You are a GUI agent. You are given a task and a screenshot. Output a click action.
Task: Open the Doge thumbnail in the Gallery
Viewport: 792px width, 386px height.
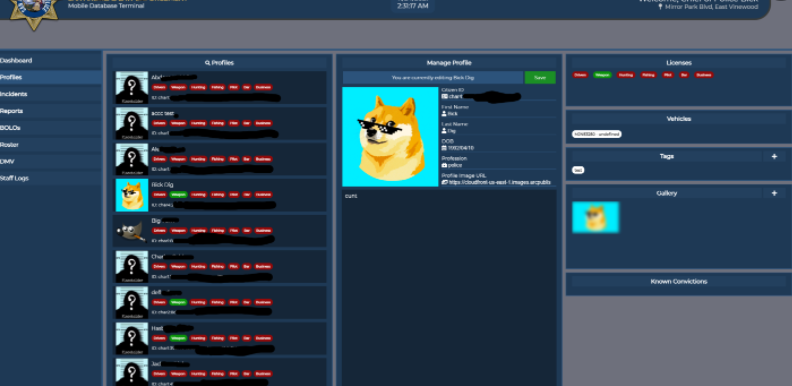point(596,217)
